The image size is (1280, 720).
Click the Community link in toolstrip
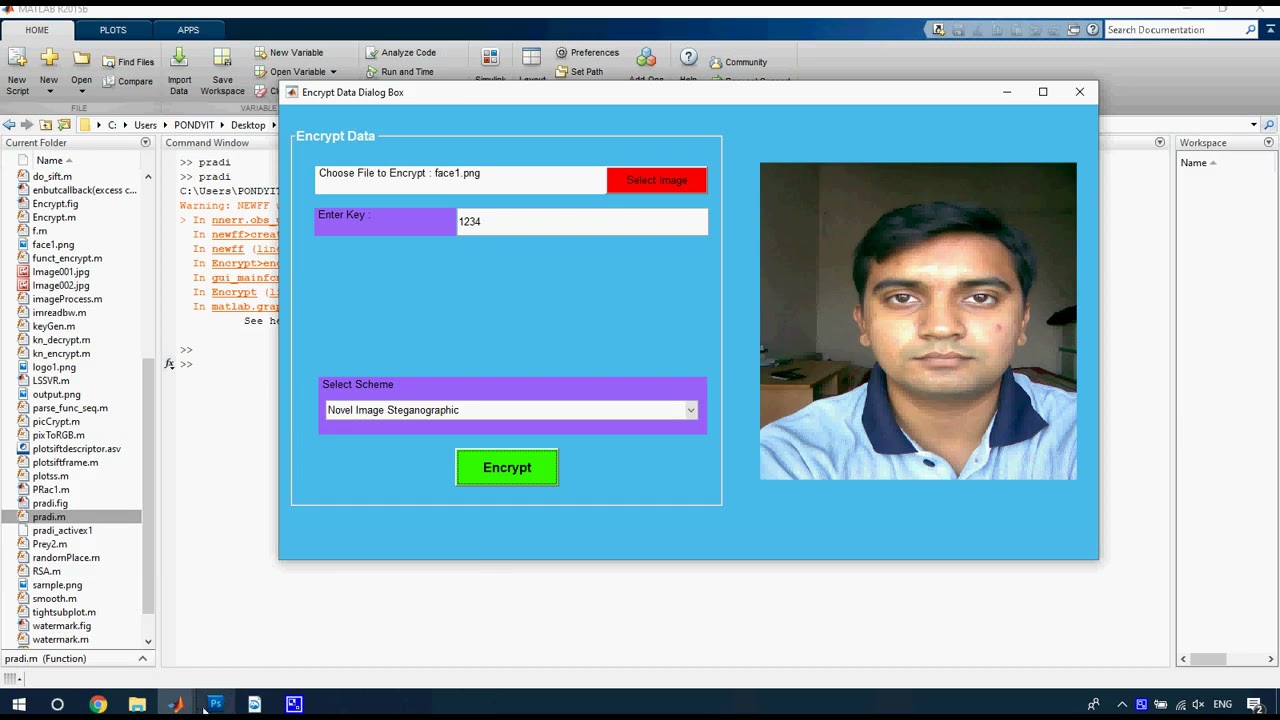coord(738,62)
